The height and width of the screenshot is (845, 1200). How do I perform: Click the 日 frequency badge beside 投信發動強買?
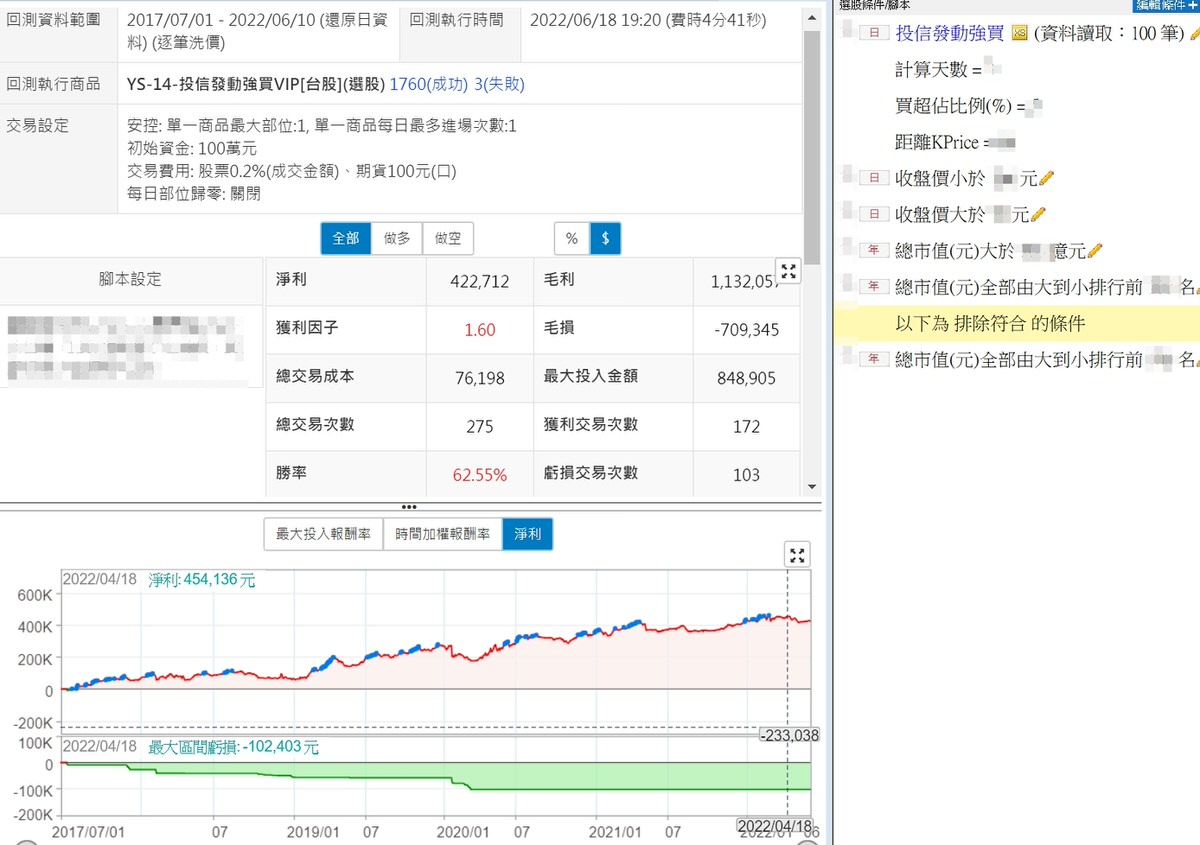pos(875,34)
